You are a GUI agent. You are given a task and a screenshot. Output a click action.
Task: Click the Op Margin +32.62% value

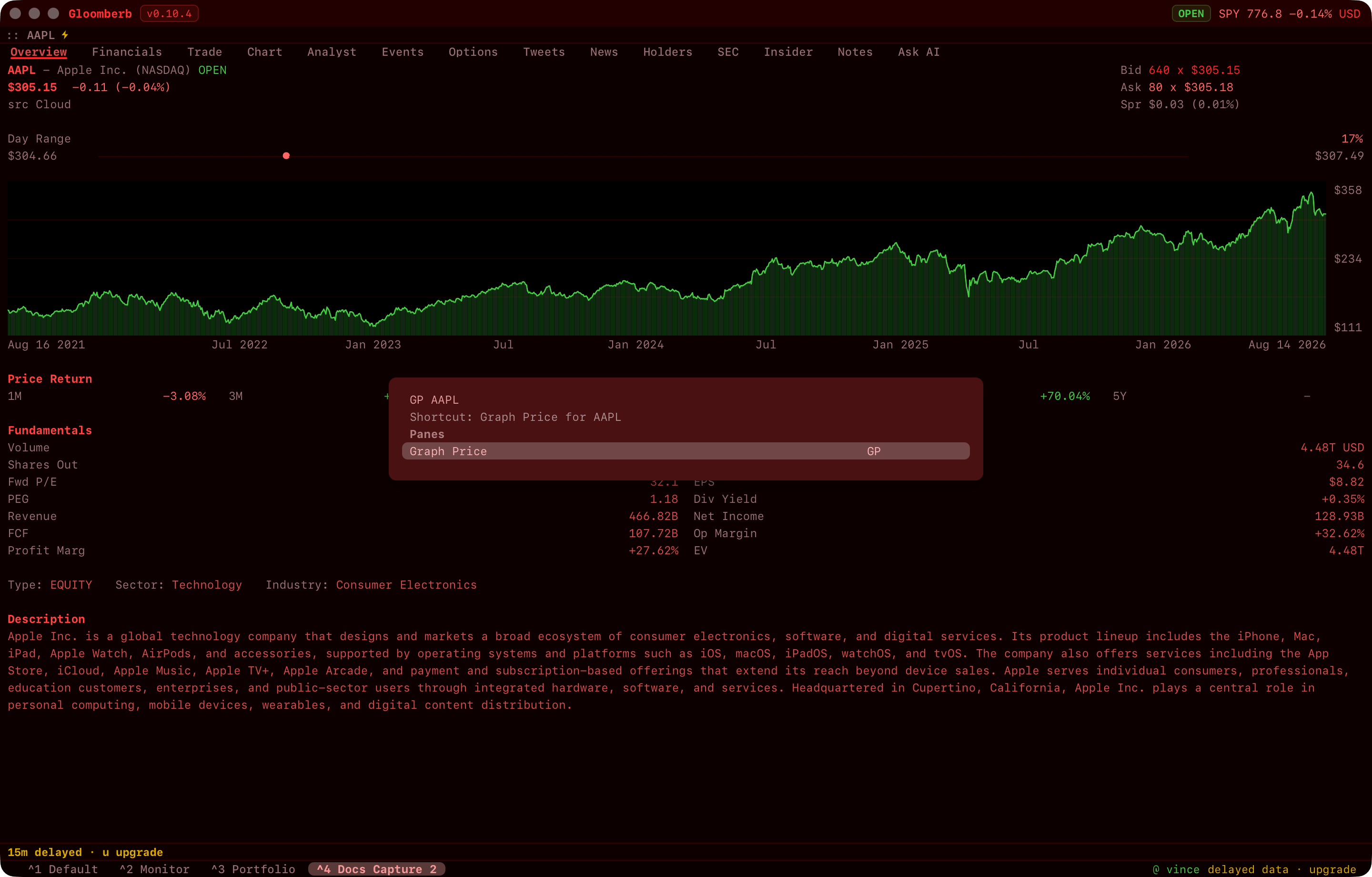[1340, 533]
